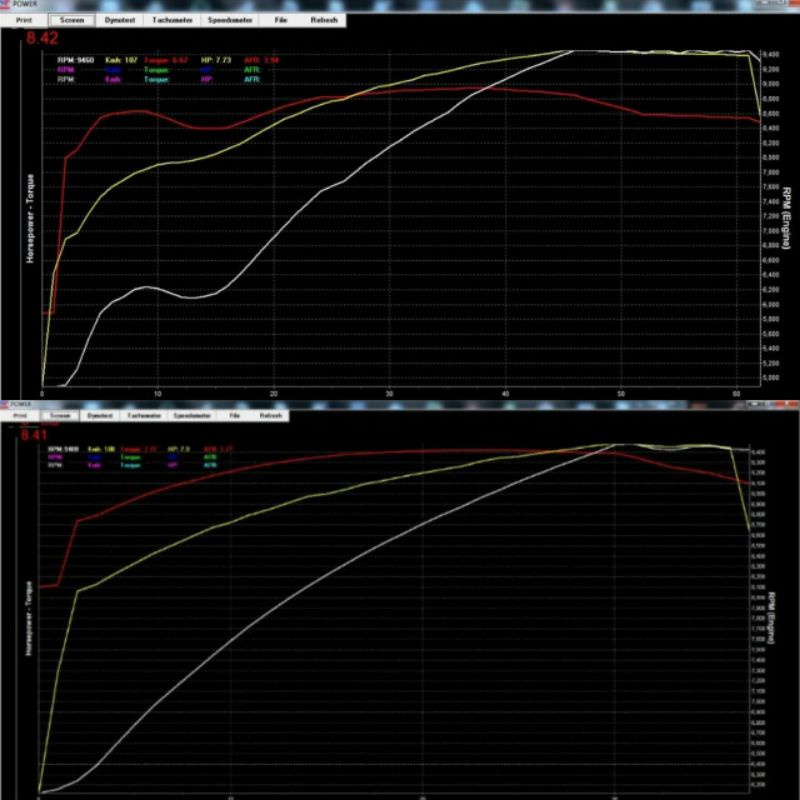This screenshot has width=800, height=800.
Task: Open the File menu of the bottom window
Action: tap(233, 414)
